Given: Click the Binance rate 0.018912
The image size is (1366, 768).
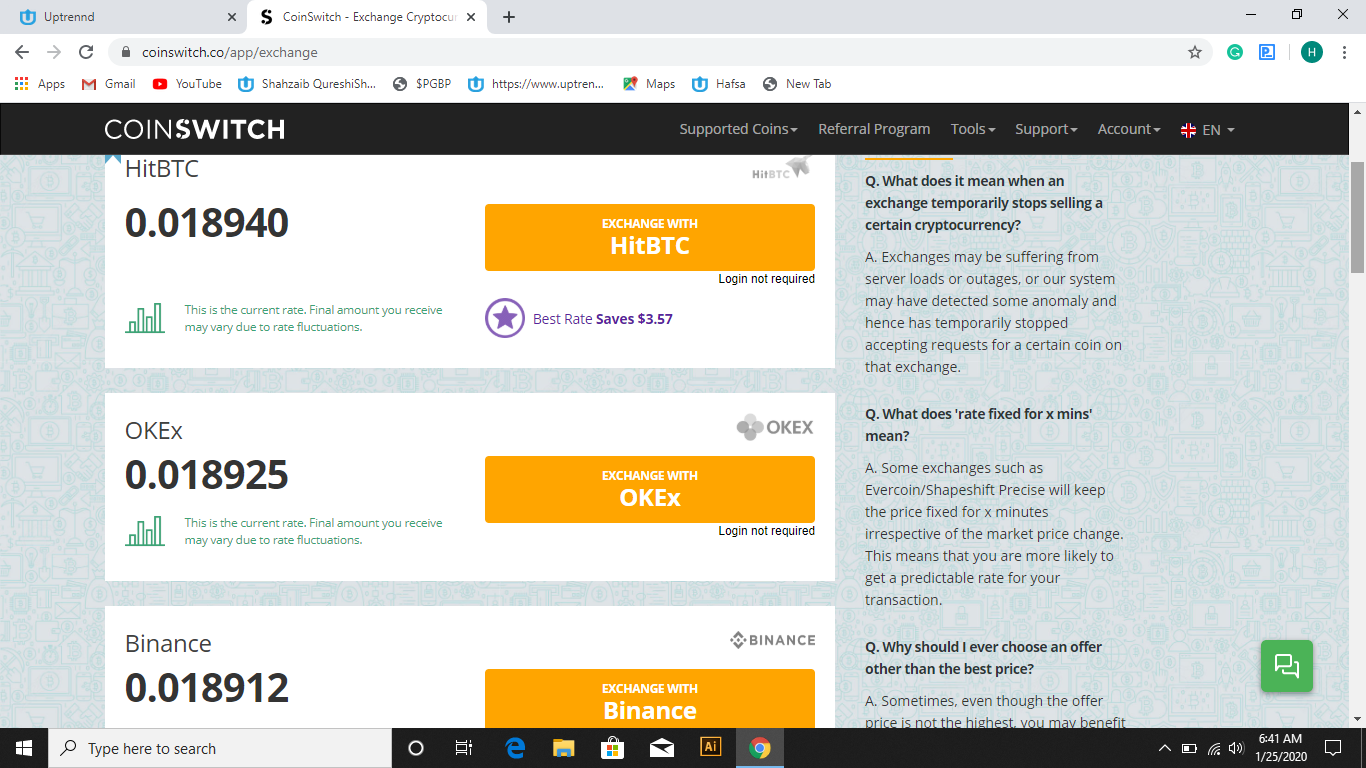Looking at the screenshot, I should point(207,688).
